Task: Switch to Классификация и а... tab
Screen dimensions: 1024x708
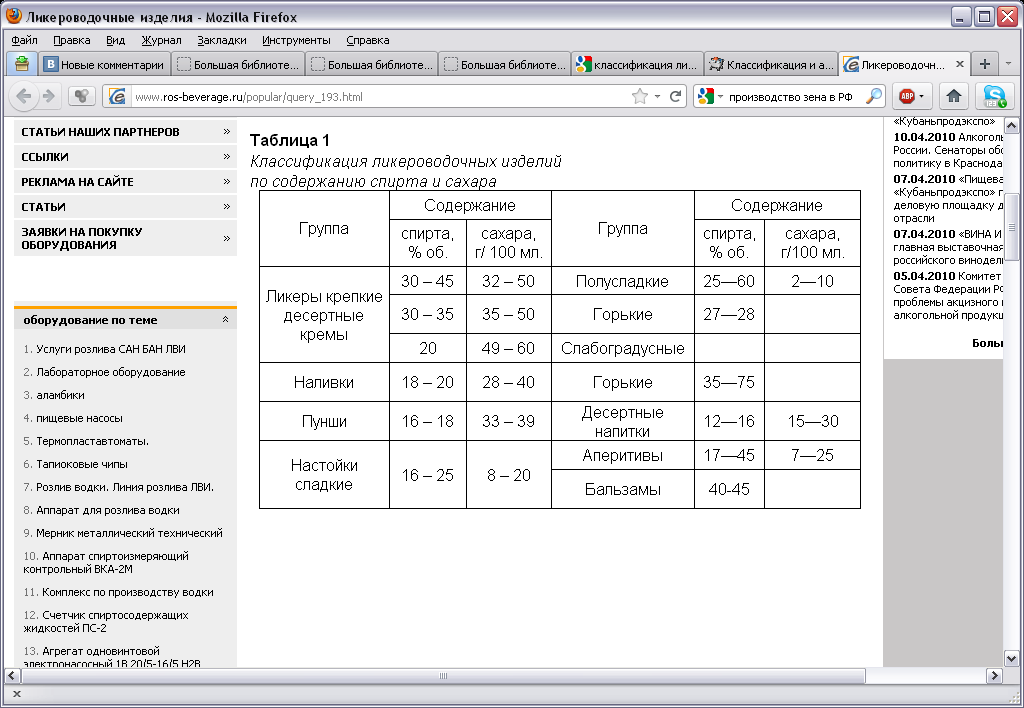Action: point(771,64)
